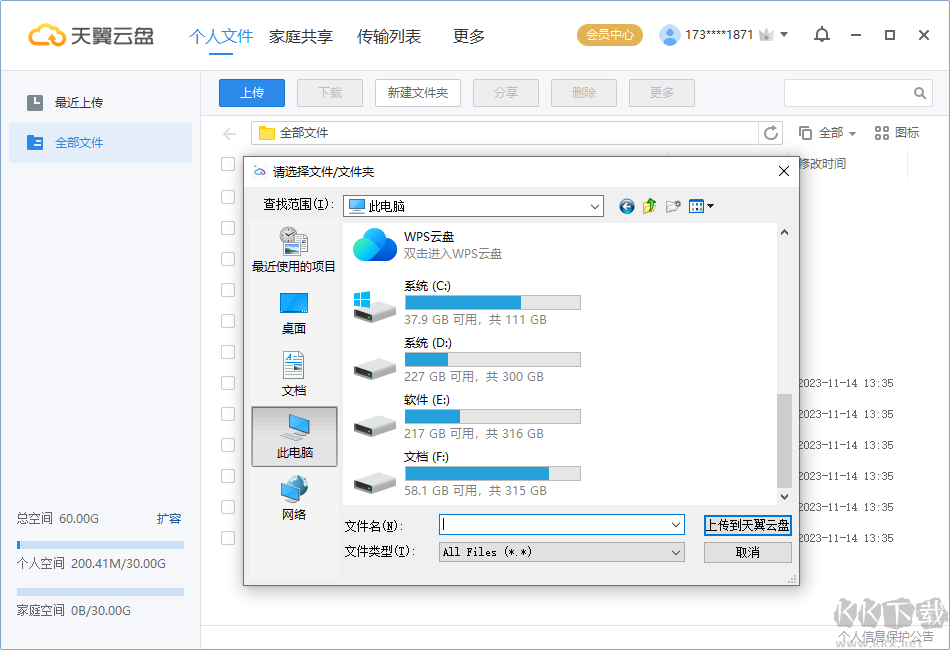Open the 文档 location in dialog sidebar
Screen dimensions: 950x650
(294, 373)
